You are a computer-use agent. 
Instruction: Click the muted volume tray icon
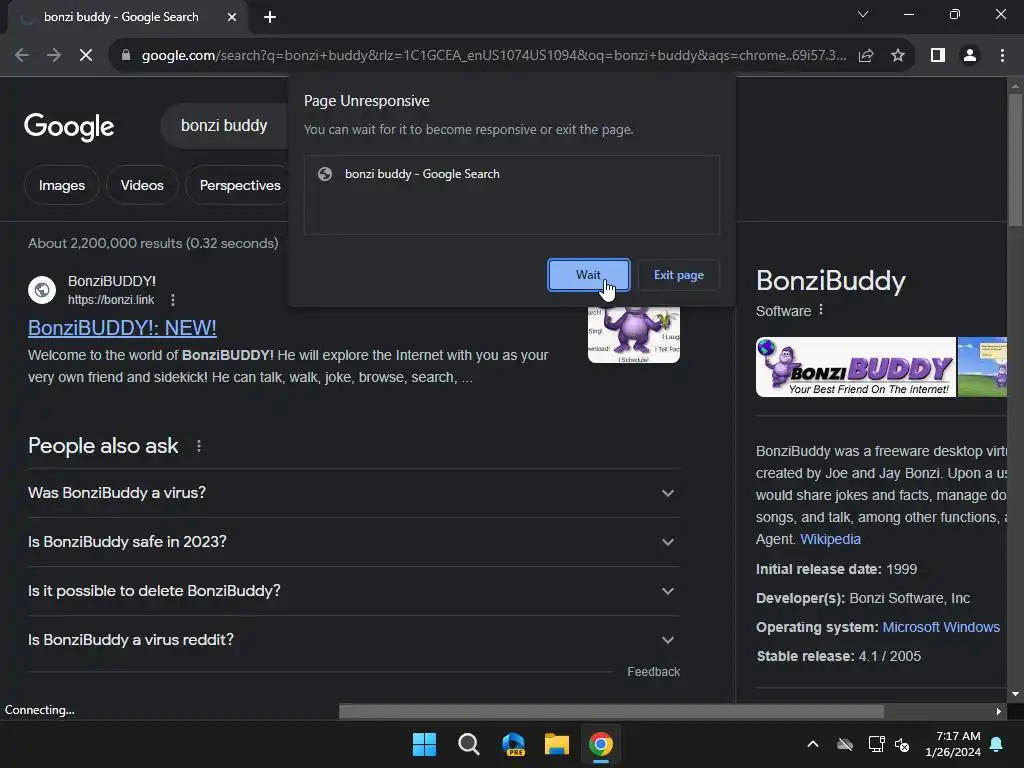click(903, 744)
